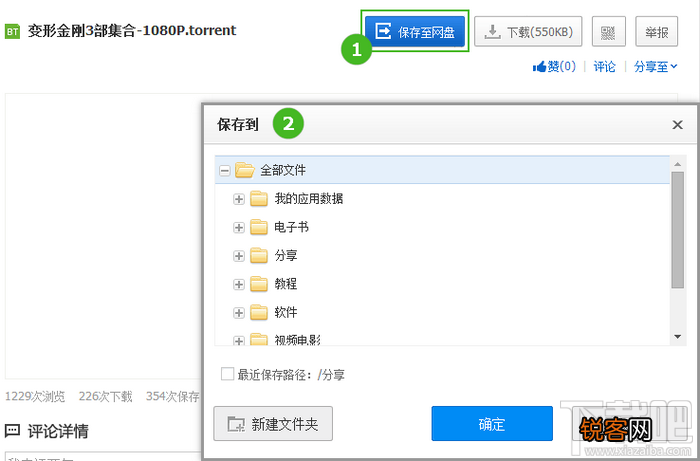Image resolution: width=700 pixels, height=461 pixels.
Task: Click the 新建文件夹 button
Action: [273, 424]
